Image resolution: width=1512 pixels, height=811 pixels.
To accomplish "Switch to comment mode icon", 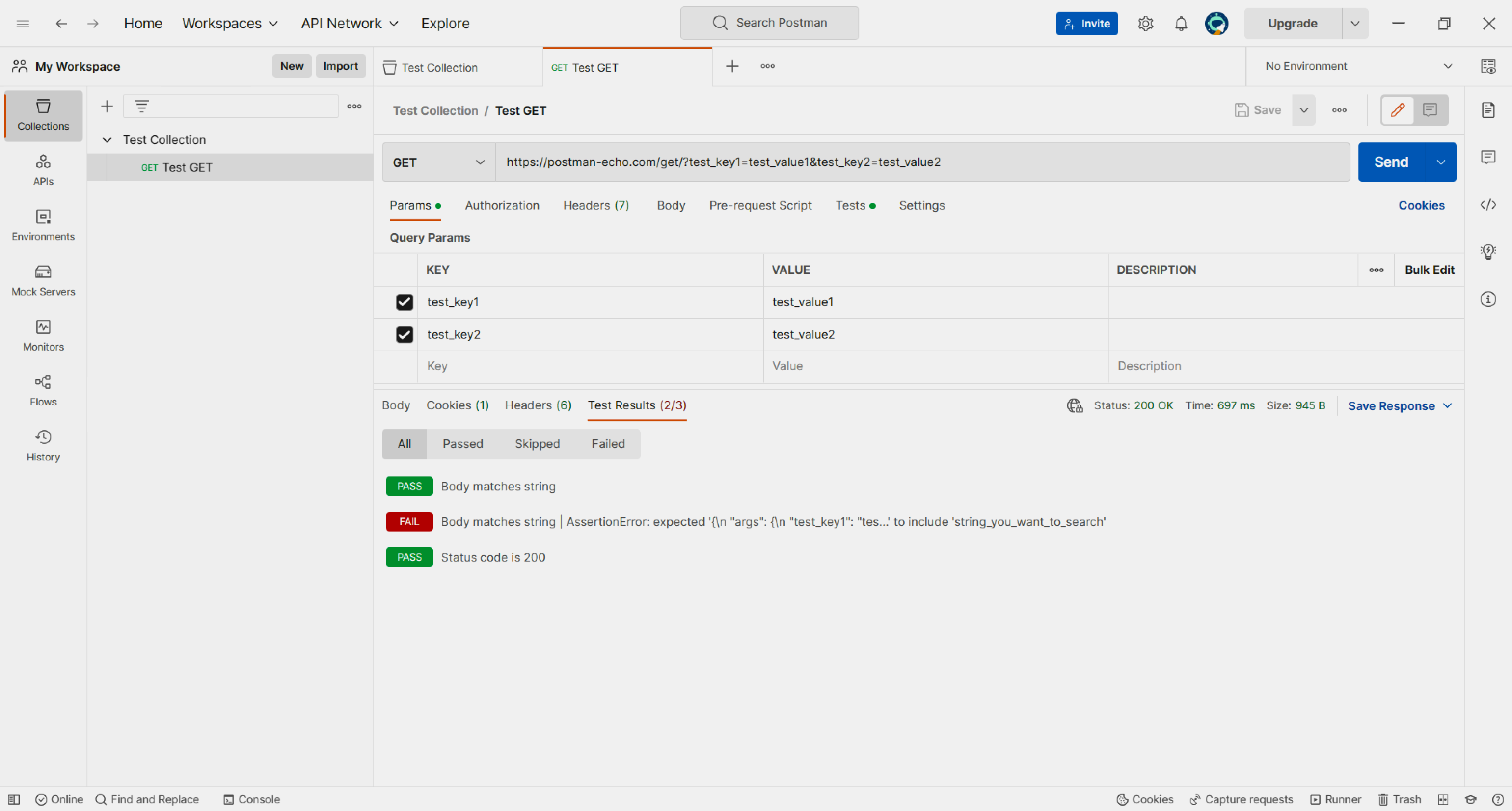I will [x=1430, y=110].
